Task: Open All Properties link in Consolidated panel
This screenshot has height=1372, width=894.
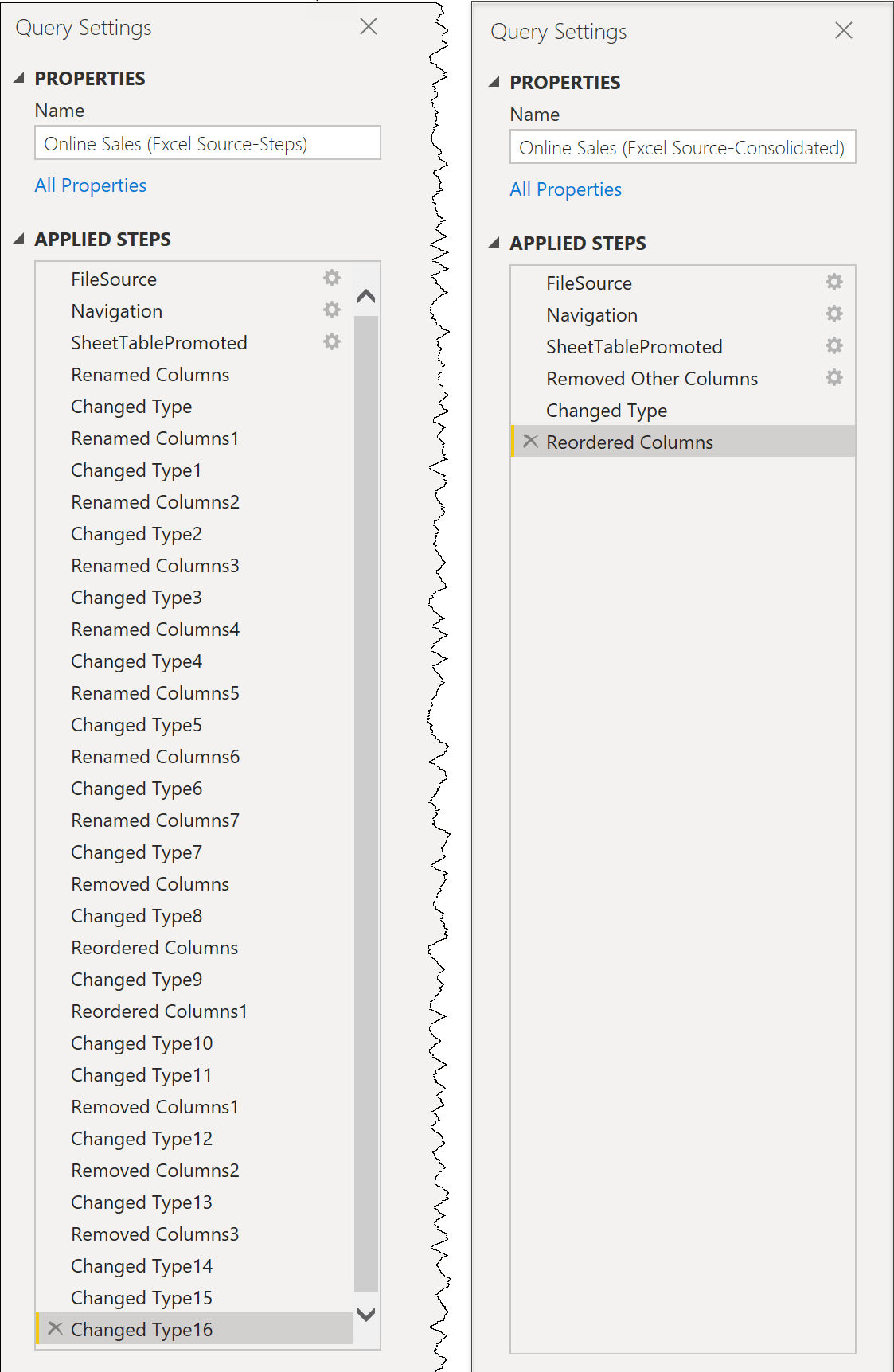Action: pos(566,189)
